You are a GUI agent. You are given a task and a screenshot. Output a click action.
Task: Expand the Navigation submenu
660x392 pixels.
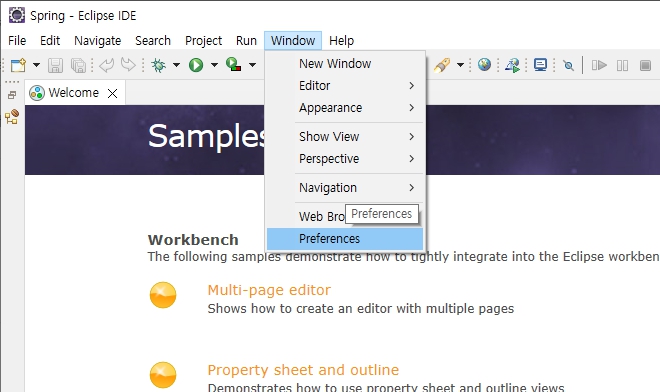coord(345,187)
